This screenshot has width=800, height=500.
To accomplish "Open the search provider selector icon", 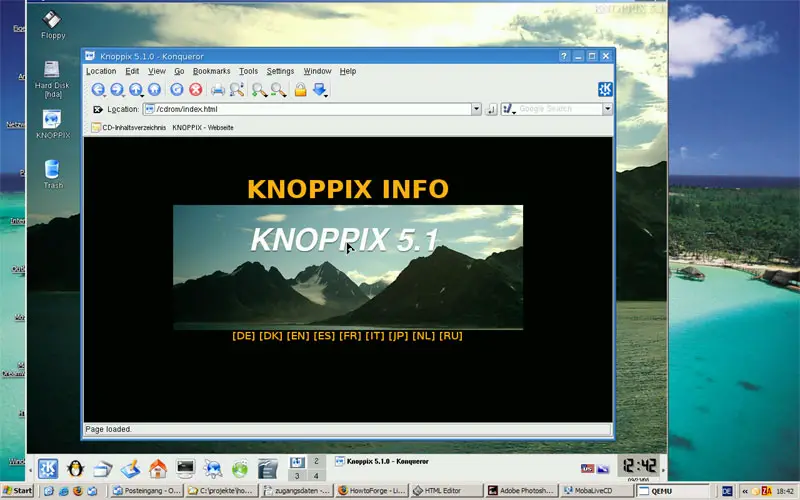I will 509,109.
